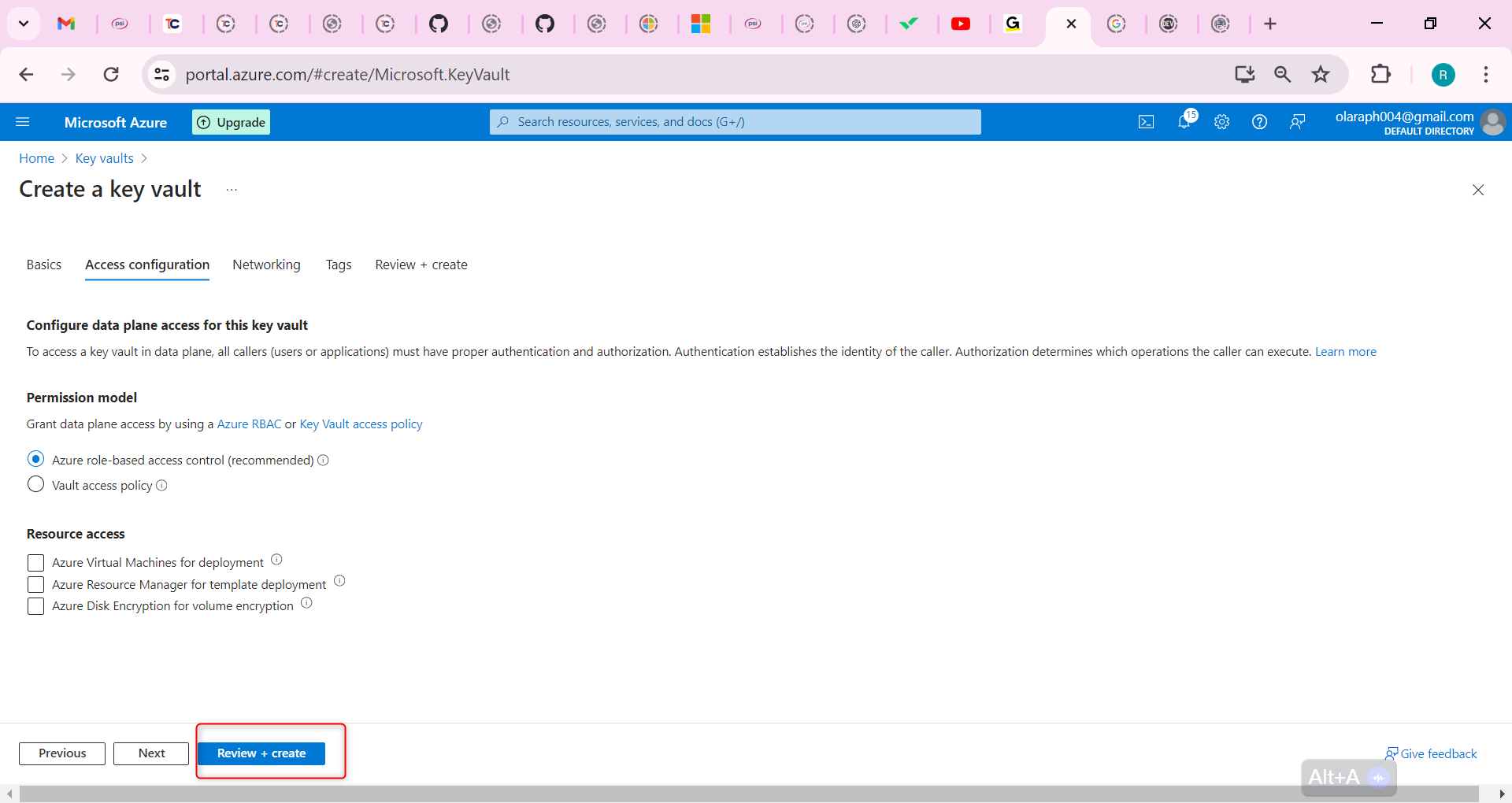
Task: Show info for Azure Disk Encryption option
Action: point(306,603)
